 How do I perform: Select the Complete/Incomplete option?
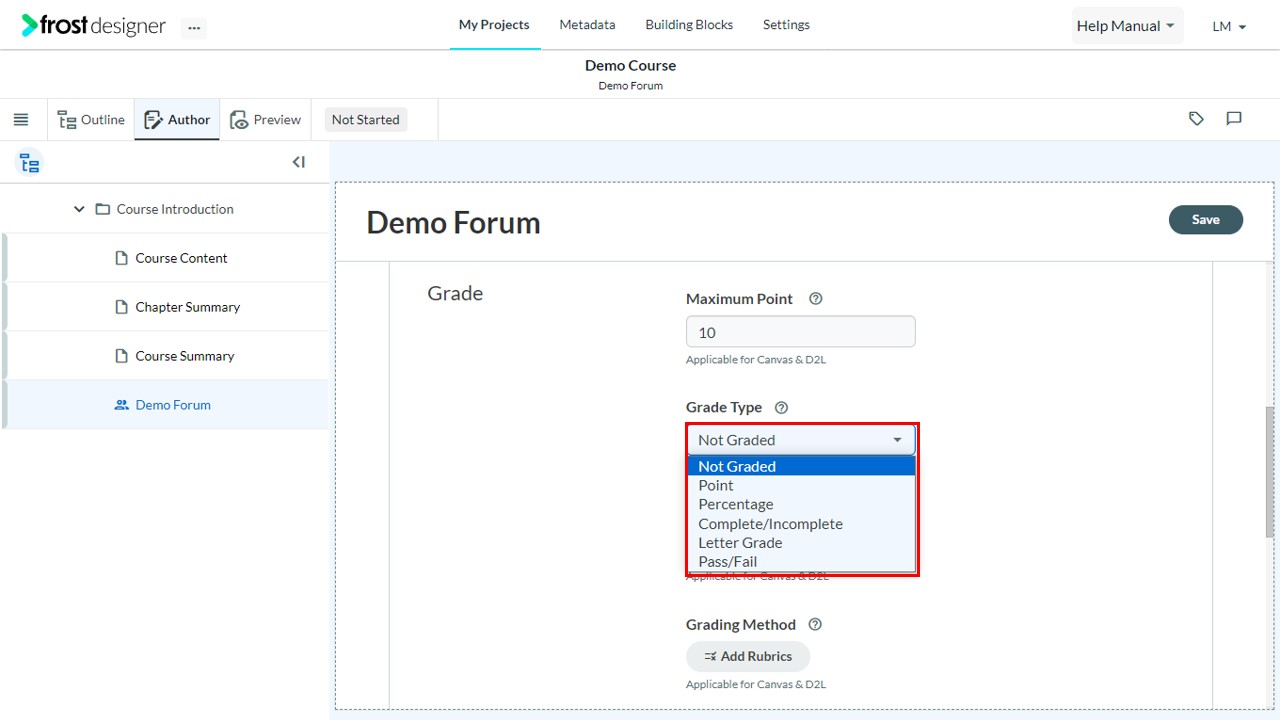click(x=801, y=524)
